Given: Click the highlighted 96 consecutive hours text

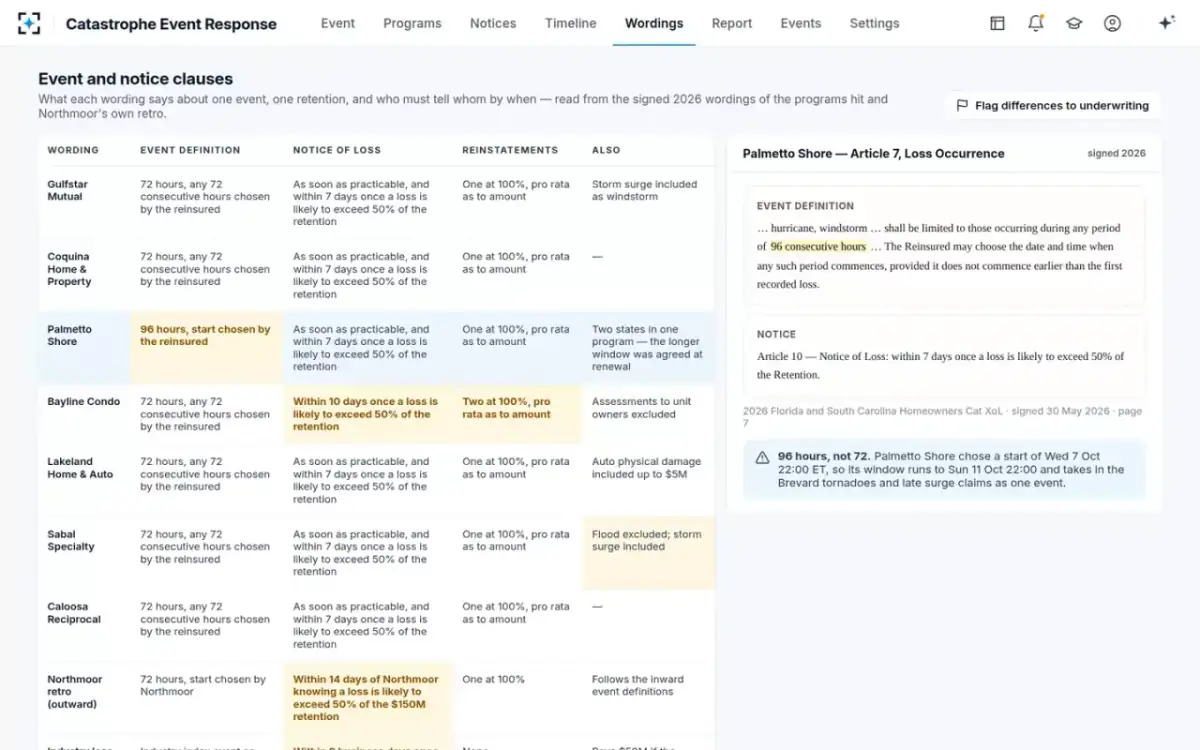Looking at the screenshot, I should coord(818,246).
